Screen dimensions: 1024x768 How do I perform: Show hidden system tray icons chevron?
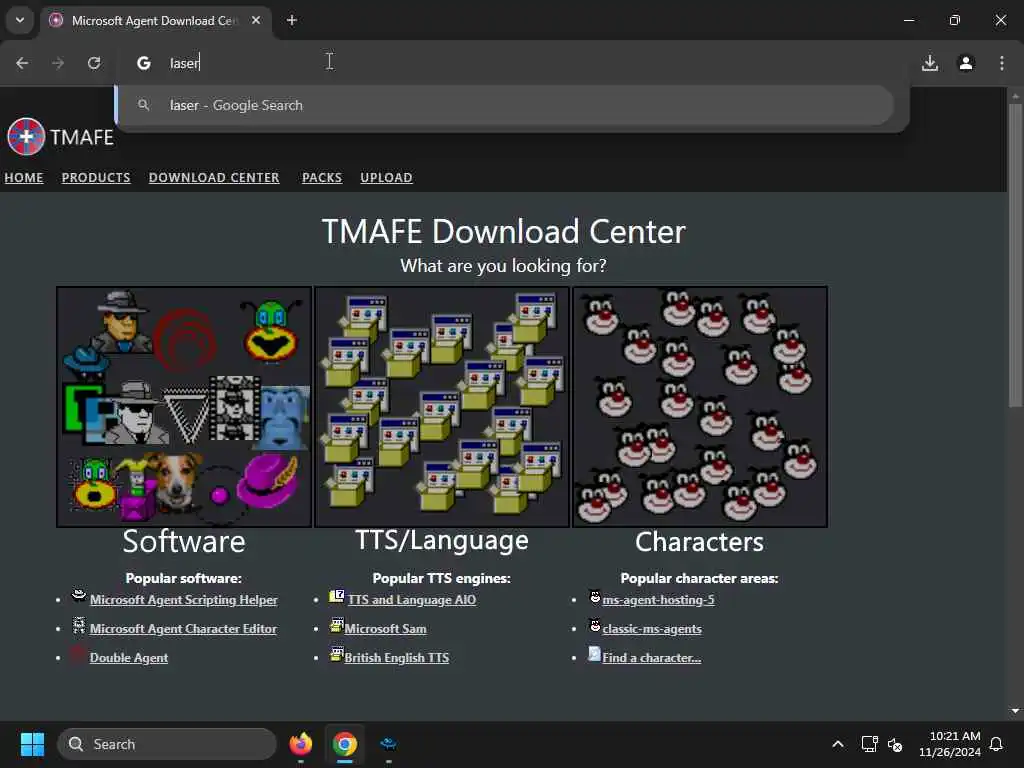[x=838, y=744]
